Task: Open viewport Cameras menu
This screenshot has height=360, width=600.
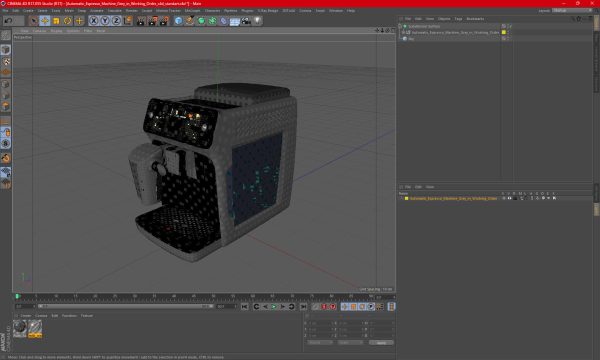Action: (39, 31)
